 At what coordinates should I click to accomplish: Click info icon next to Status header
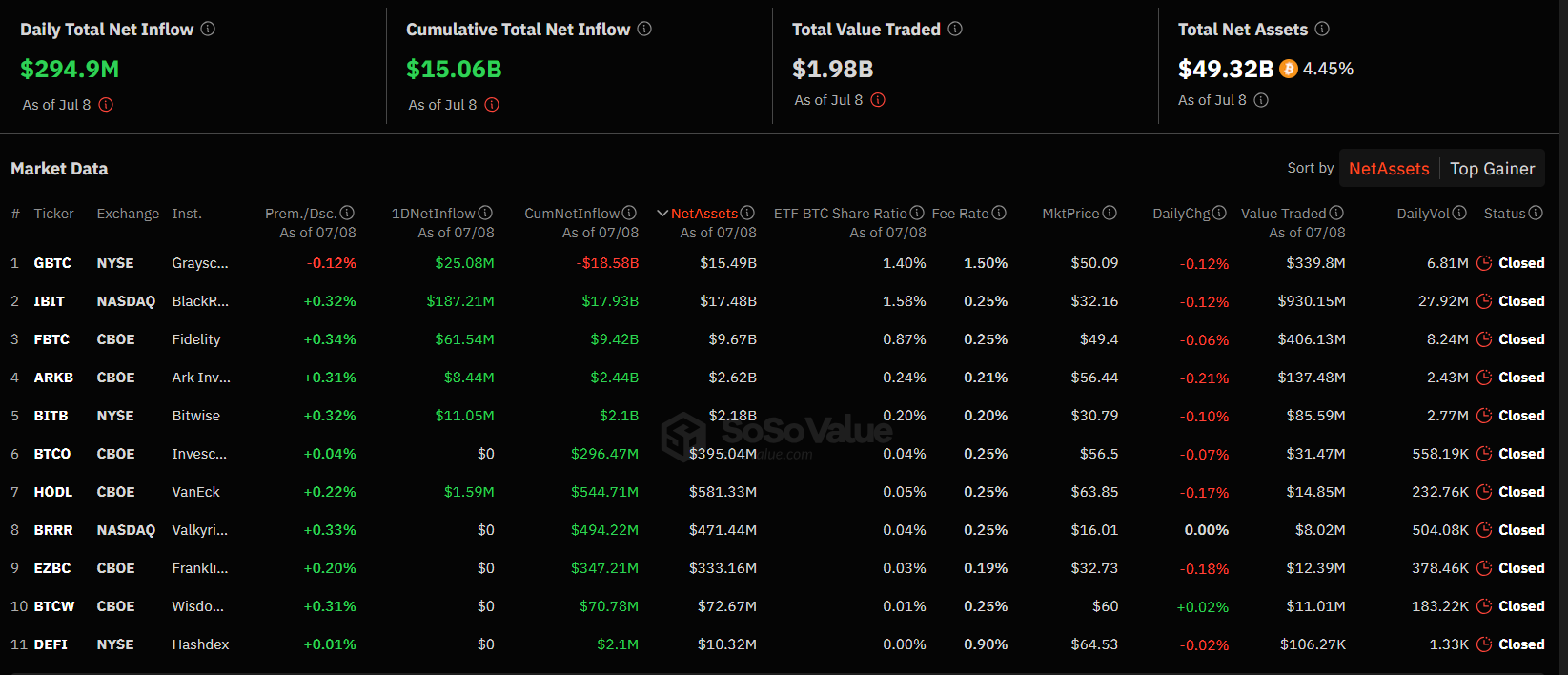[1536, 213]
